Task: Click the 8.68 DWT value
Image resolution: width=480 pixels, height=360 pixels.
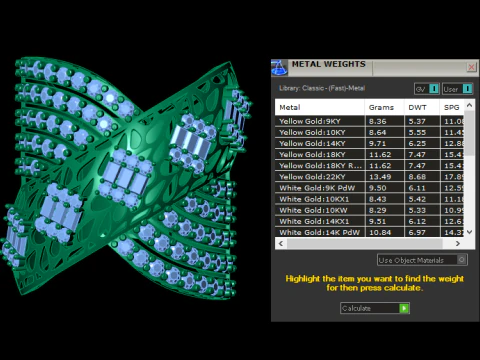Action: tap(417, 177)
